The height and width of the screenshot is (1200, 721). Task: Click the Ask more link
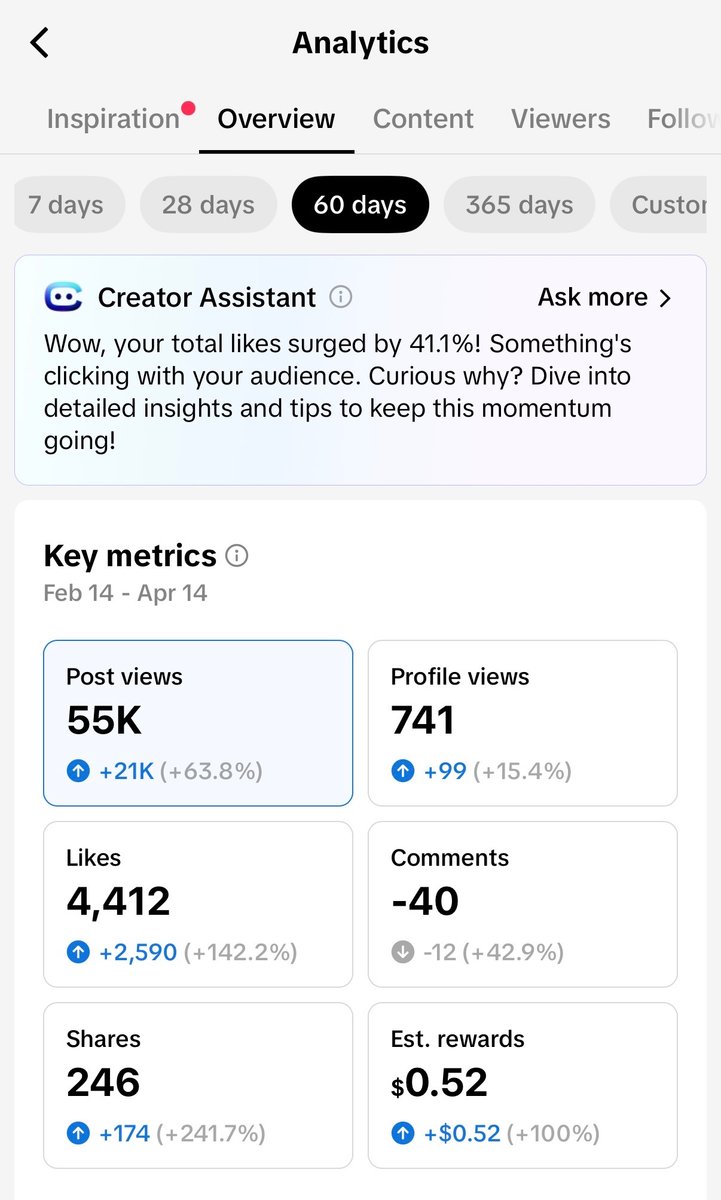592,297
